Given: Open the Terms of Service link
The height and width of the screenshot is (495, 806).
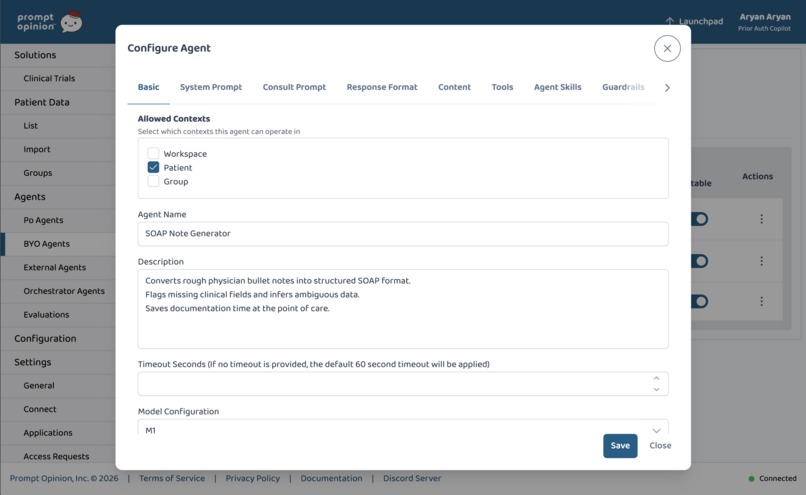Looking at the screenshot, I should pyautogui.click(x=172, y=478).
